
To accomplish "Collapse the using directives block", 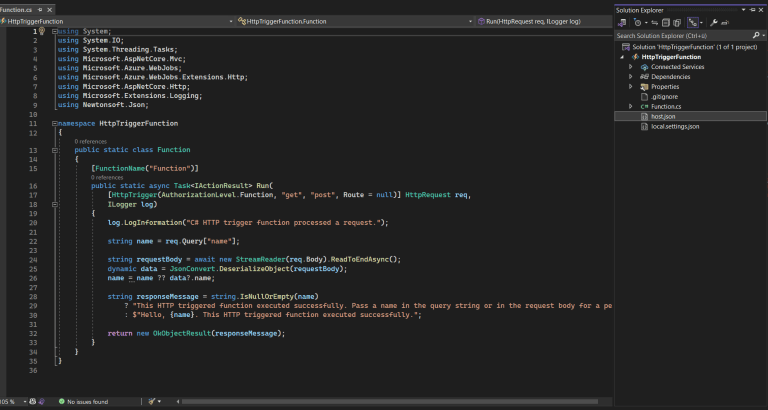I will pyautogui.click(x=54, y=31).
